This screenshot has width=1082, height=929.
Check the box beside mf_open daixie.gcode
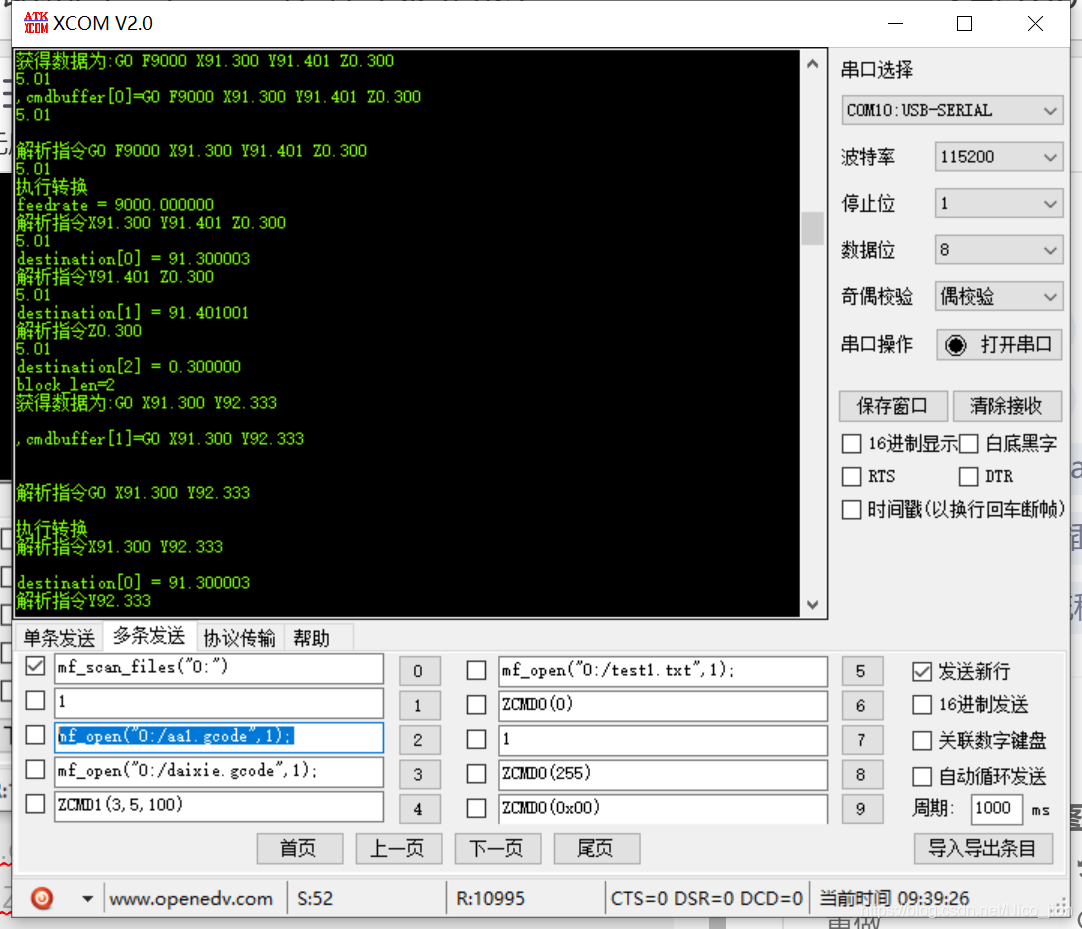[x=35, y=769]
